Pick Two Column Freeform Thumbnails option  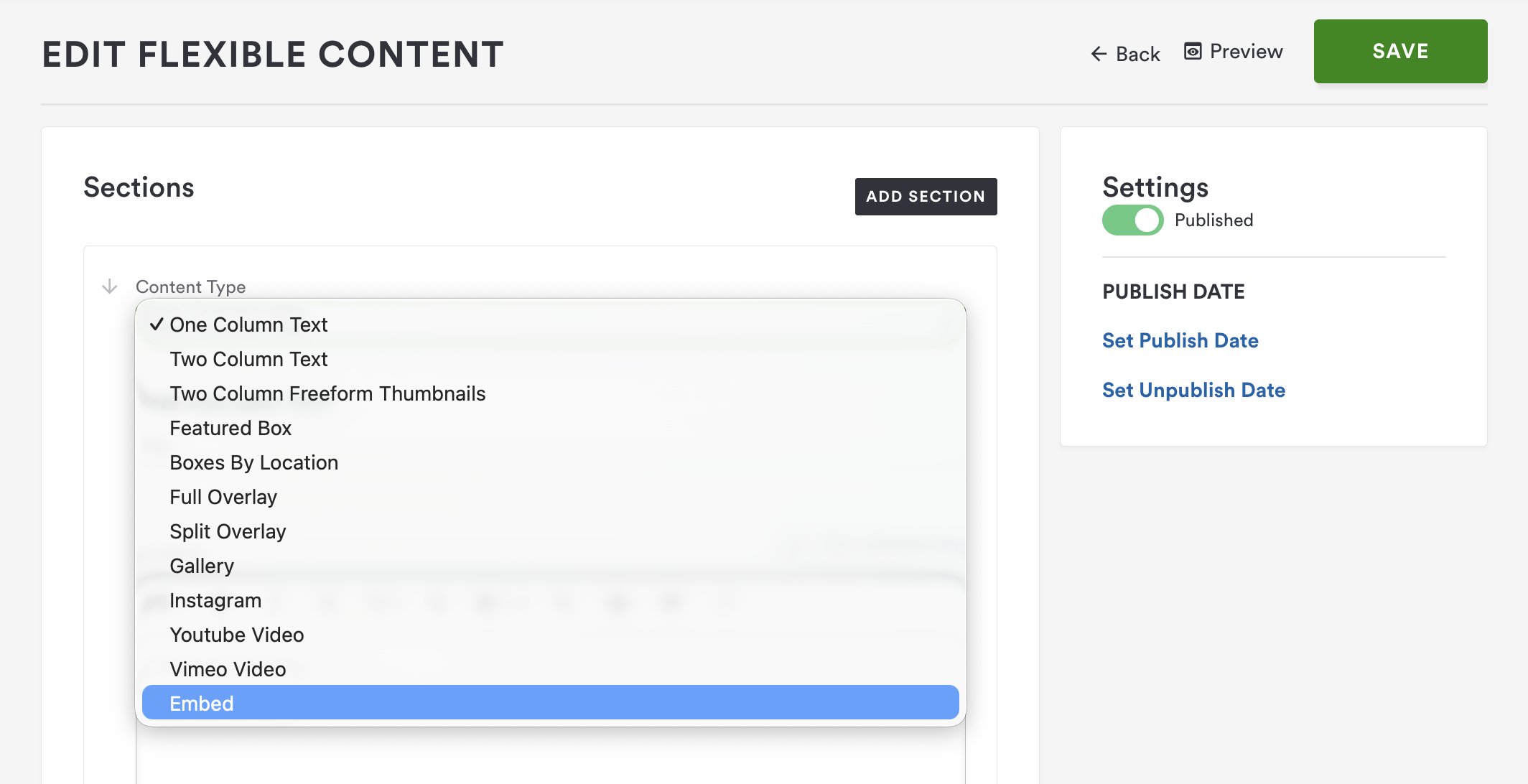327,393
